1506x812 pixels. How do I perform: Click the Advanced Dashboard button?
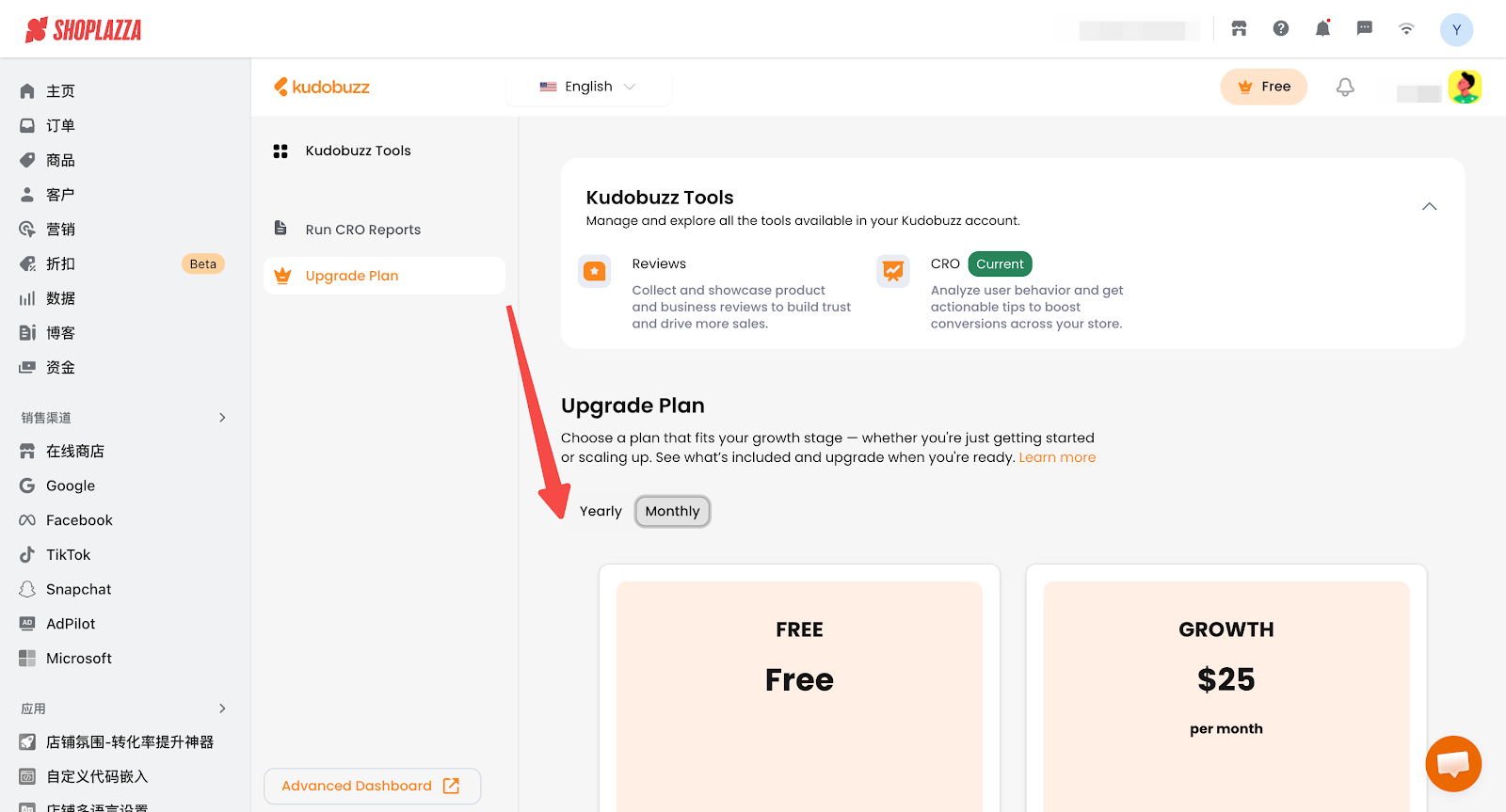(372, 786)
